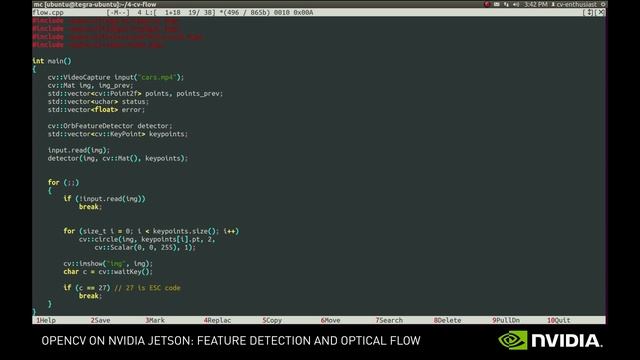
Task: Click the 'points, points_prev' declaration line
Action: pyautogui.click(x=136, y=93)
